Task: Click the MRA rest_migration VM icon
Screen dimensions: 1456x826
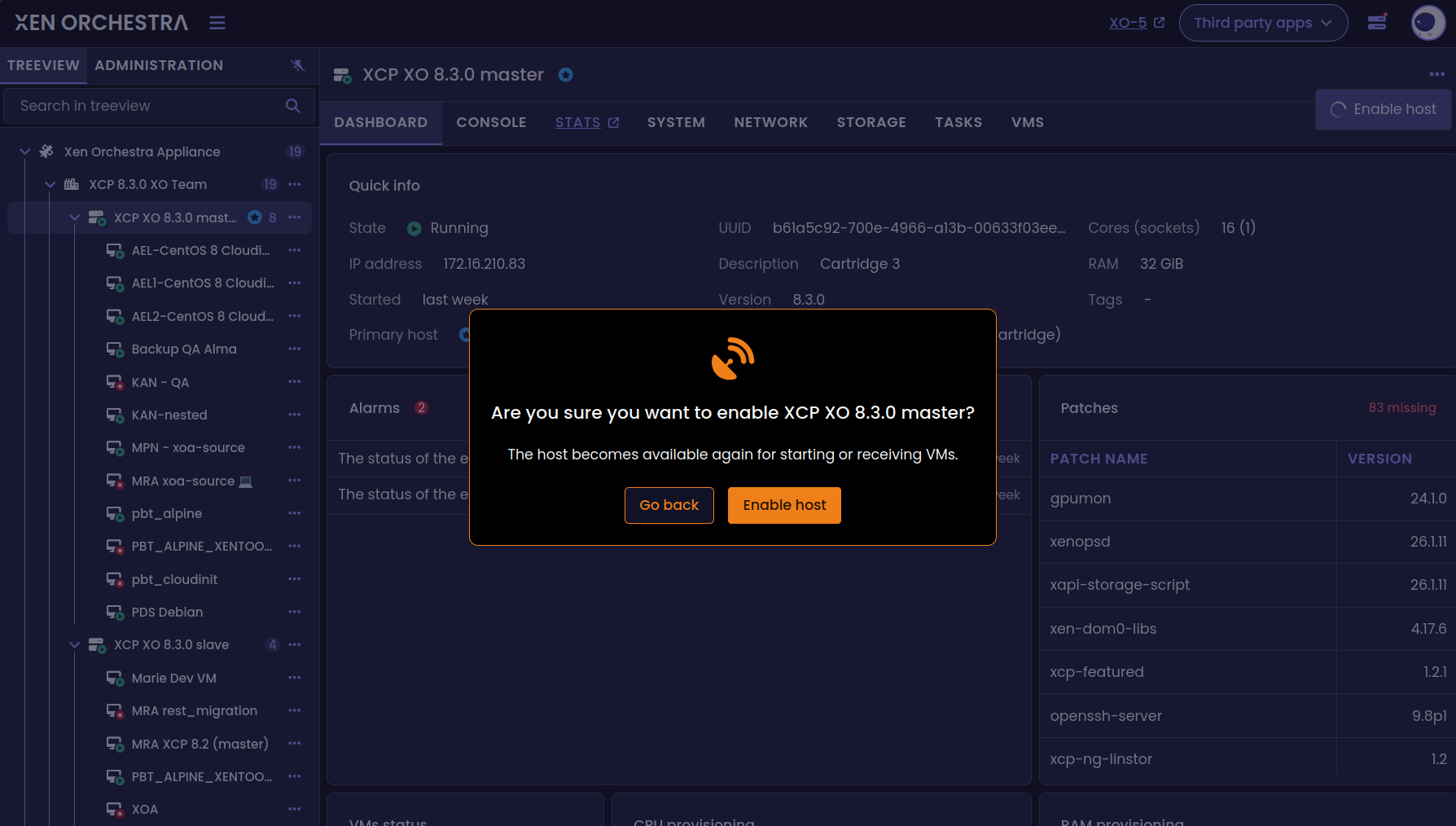Action: coord(115,711)
